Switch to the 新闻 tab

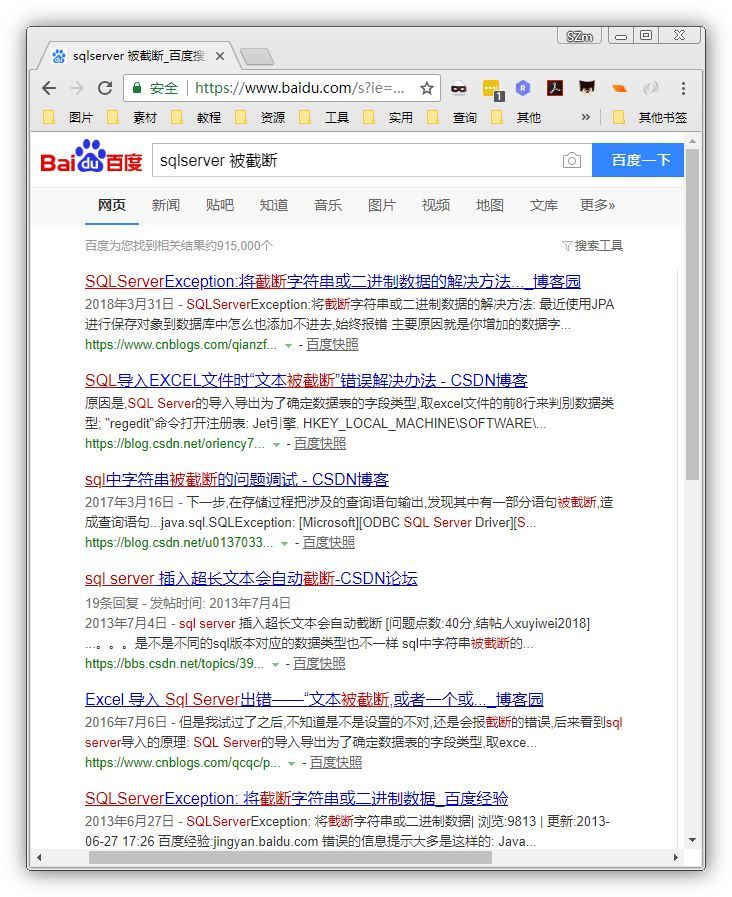[165, 205]
